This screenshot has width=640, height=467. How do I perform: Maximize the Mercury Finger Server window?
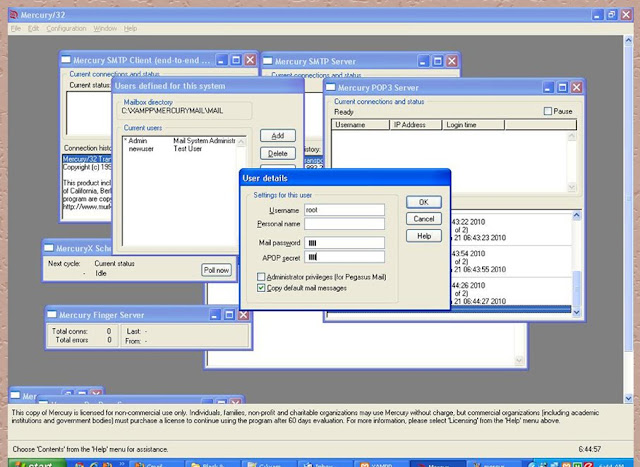click(229, 315)
